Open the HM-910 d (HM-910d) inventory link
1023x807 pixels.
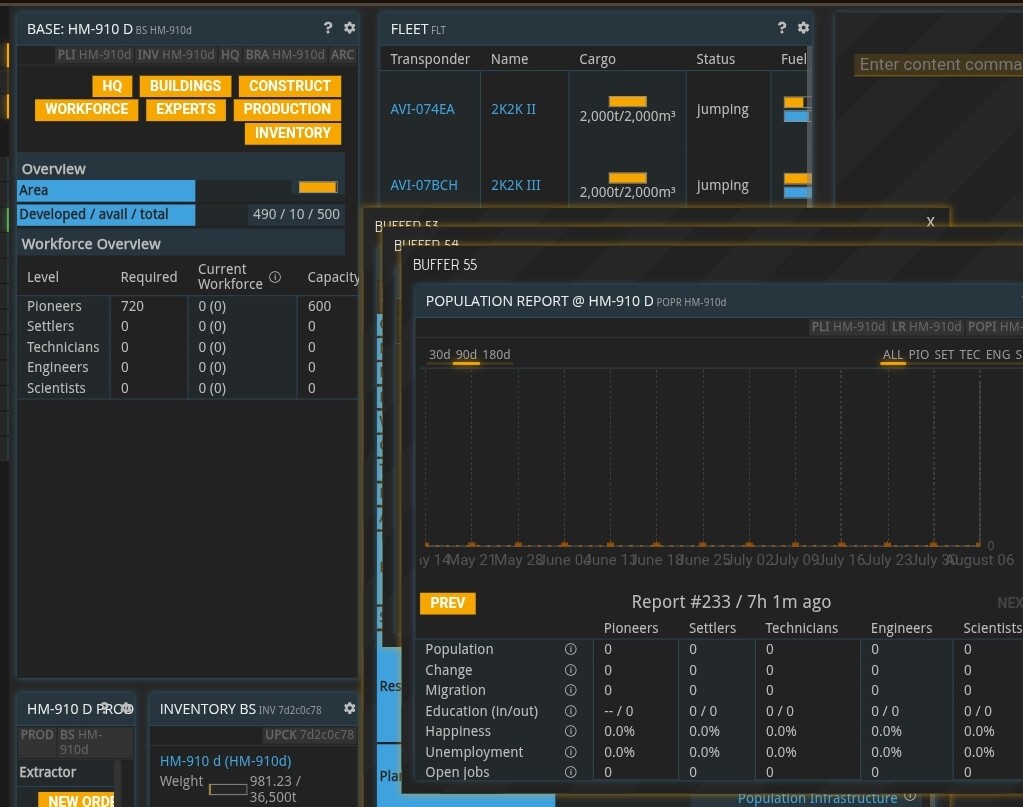(226, 761)
